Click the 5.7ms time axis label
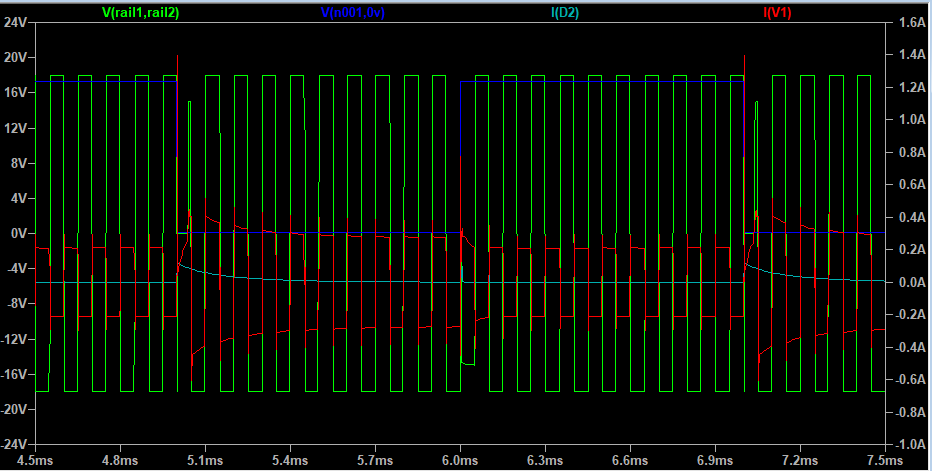The image size is (932, 471). point(376,460)
